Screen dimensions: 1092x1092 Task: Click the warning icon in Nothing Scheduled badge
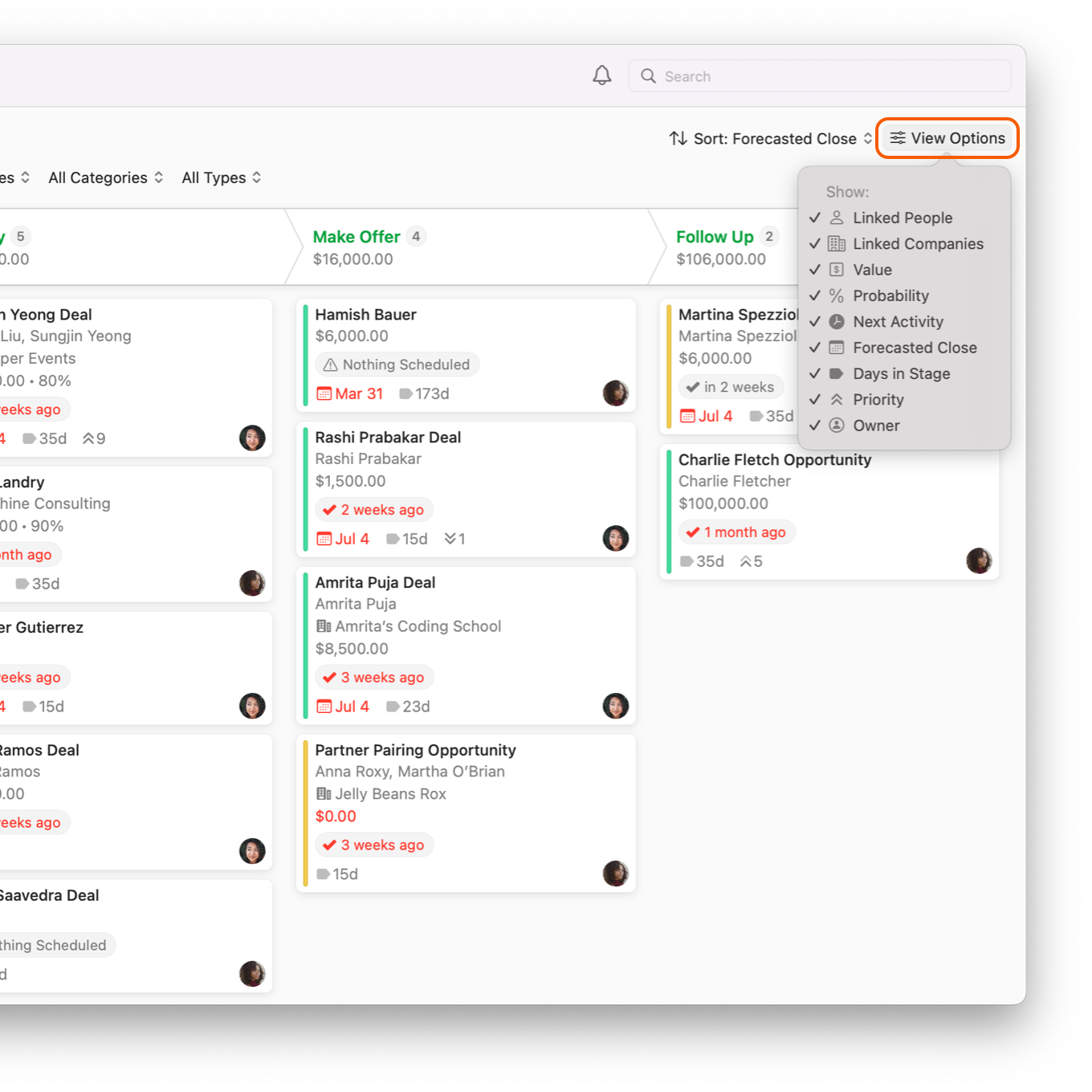[x=330, y=365]
